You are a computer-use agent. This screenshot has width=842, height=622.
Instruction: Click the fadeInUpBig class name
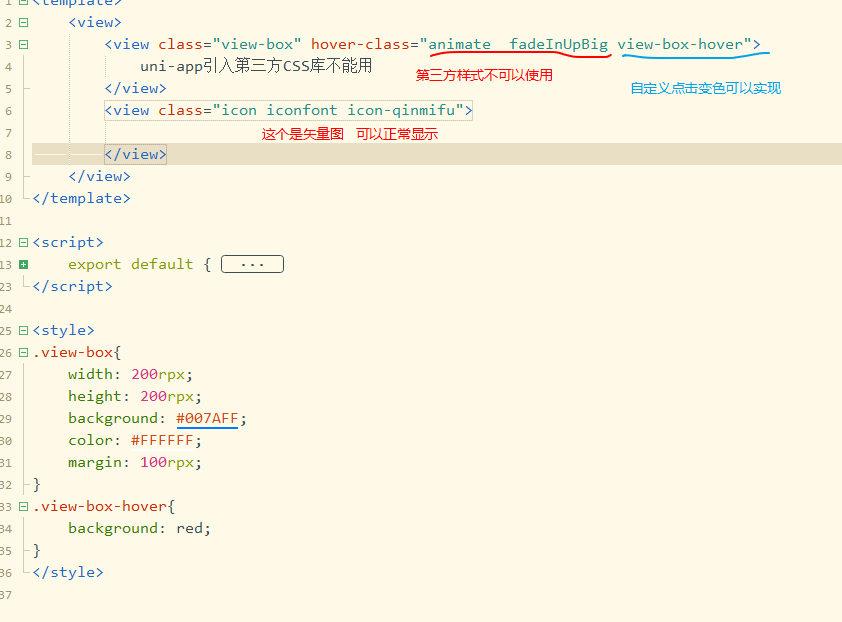tap(558, 44)
